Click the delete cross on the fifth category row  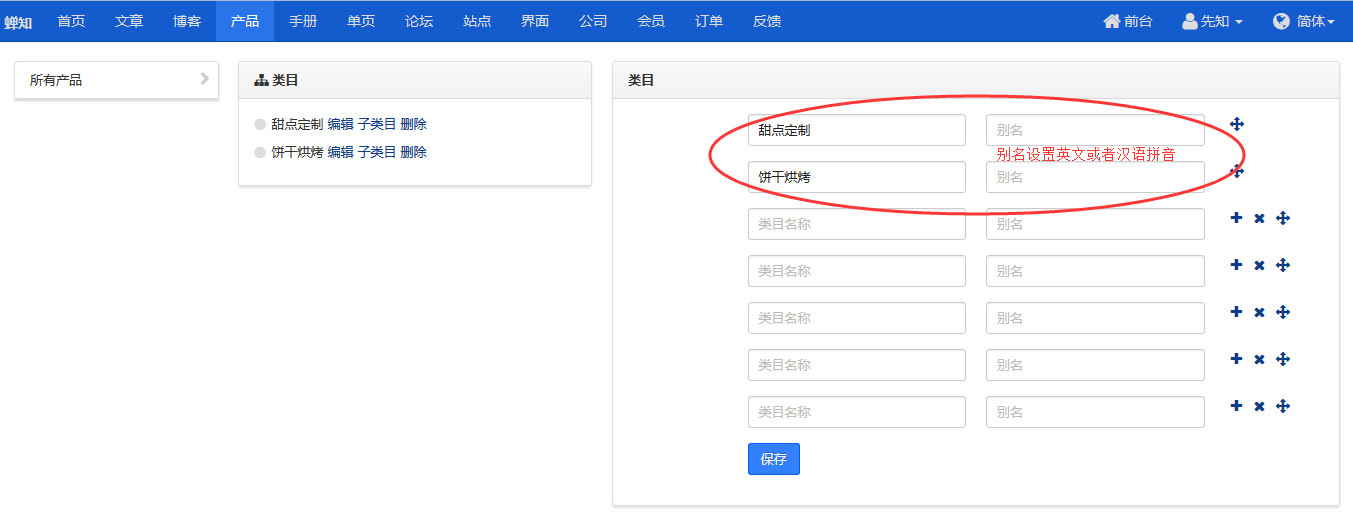(x=1259, y=312)
